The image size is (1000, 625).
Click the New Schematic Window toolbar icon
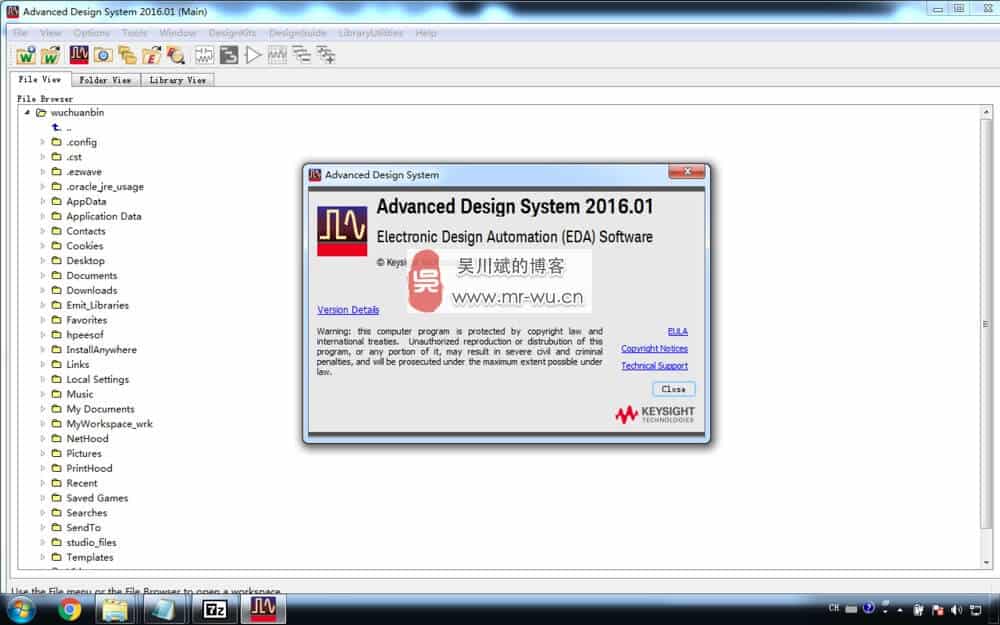pos(202,55)
